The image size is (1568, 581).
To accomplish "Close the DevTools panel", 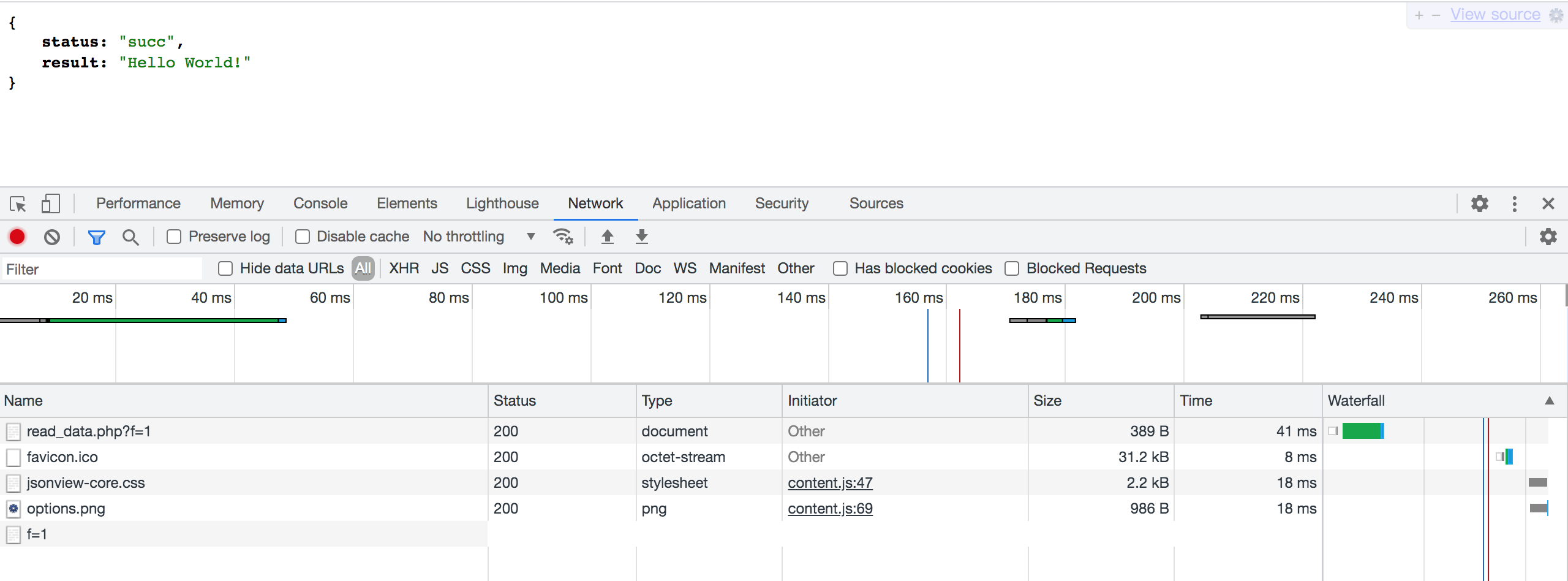I will tap(1548, 203).
